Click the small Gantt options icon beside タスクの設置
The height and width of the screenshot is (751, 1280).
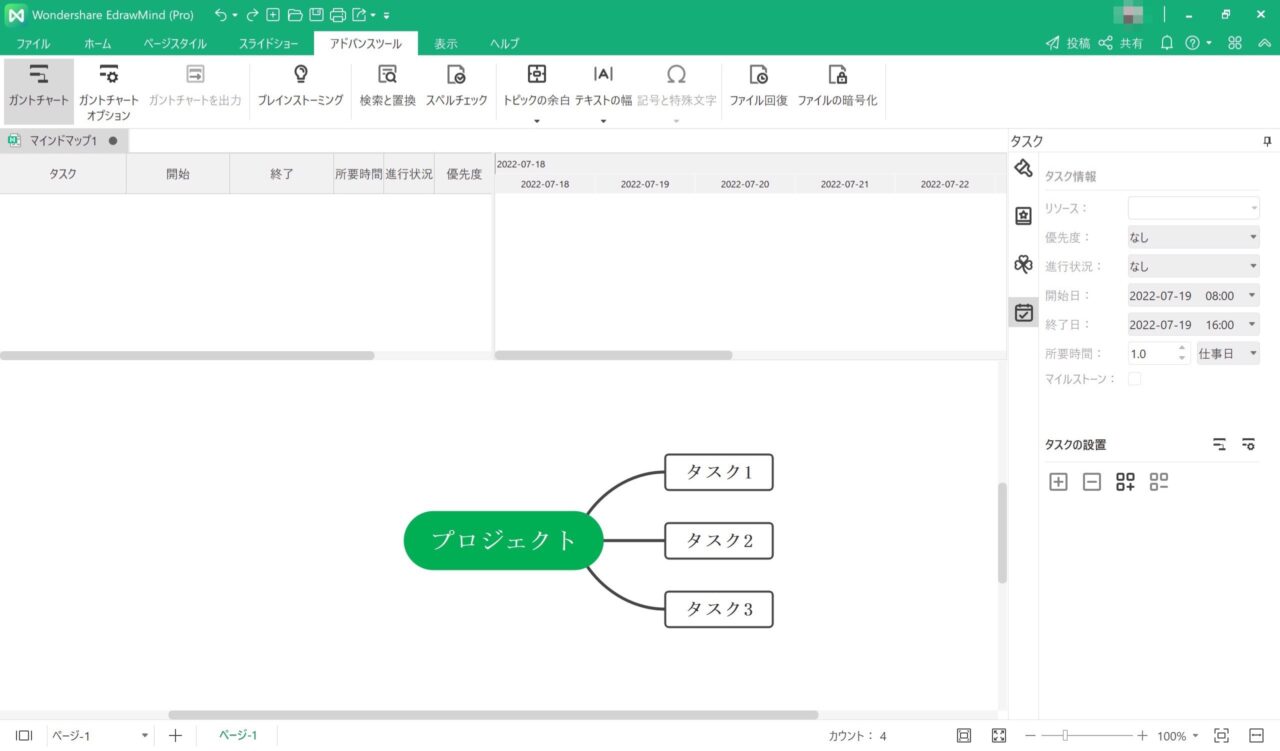(1248, 444)
